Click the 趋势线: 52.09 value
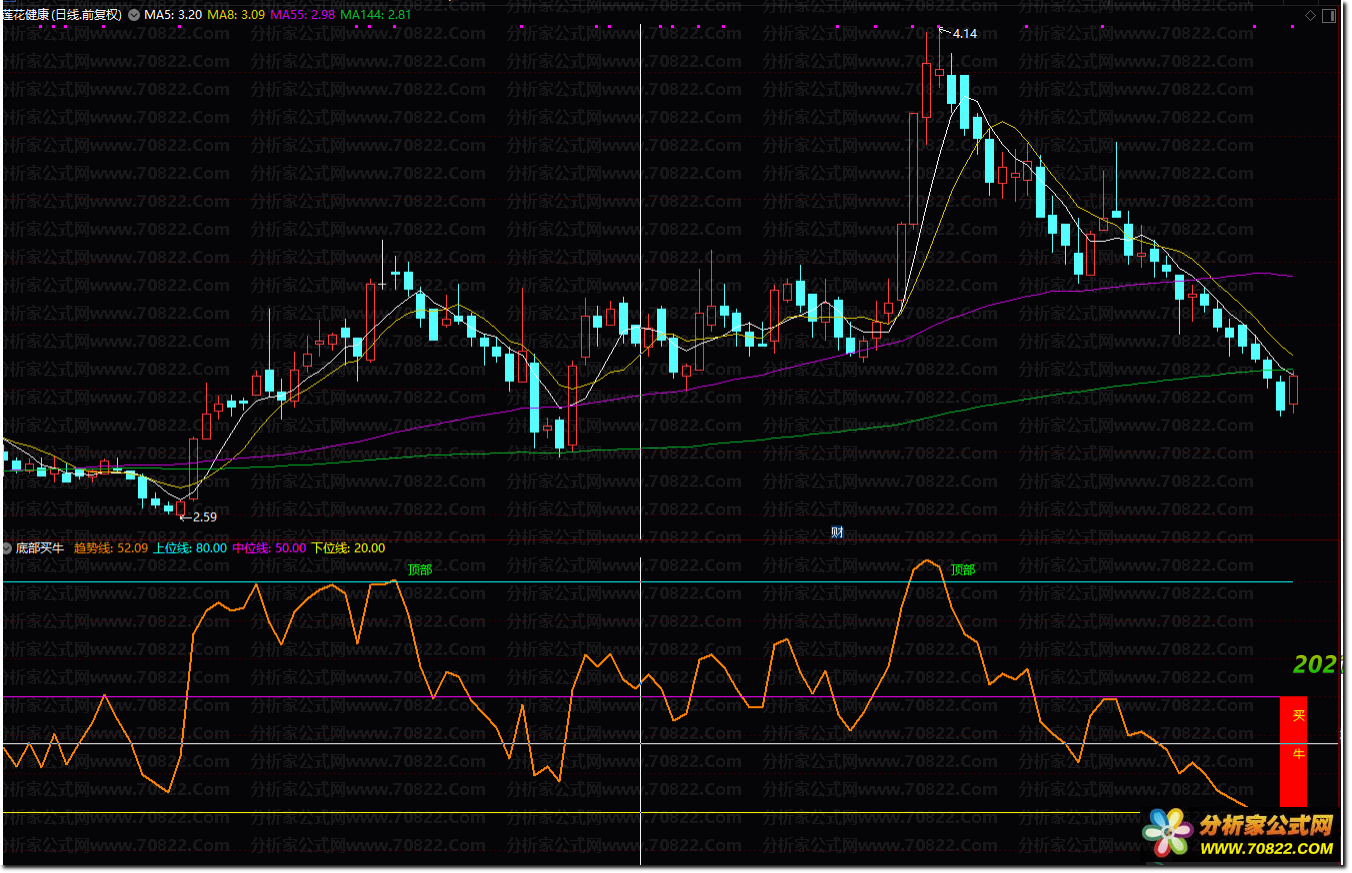This screenshot has height=873, width=1352. tap(111, 548)
